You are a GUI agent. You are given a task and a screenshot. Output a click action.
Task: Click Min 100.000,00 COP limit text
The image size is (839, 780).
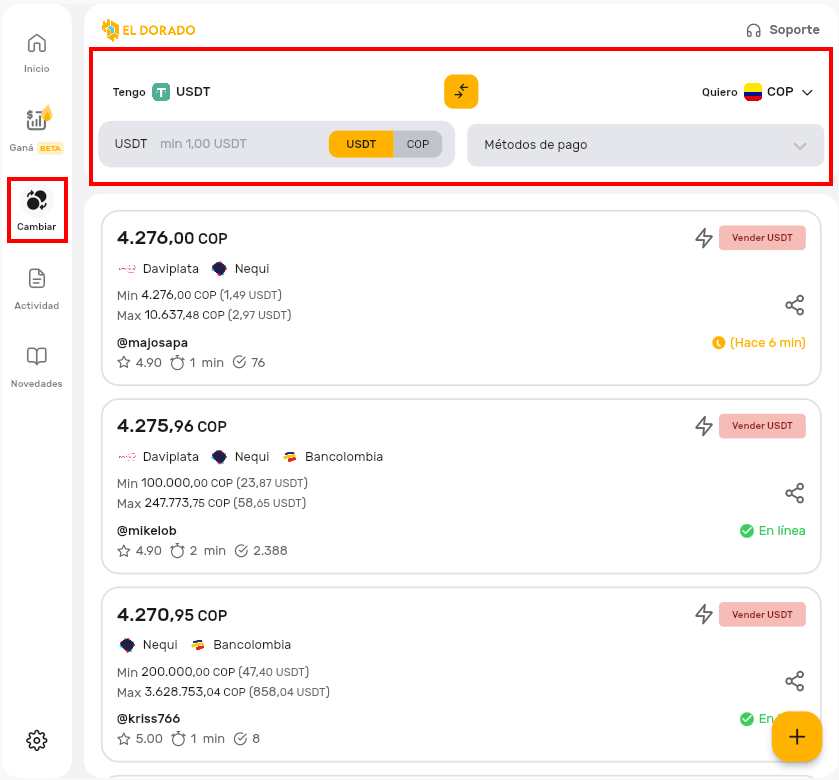(x=212, y=483)
